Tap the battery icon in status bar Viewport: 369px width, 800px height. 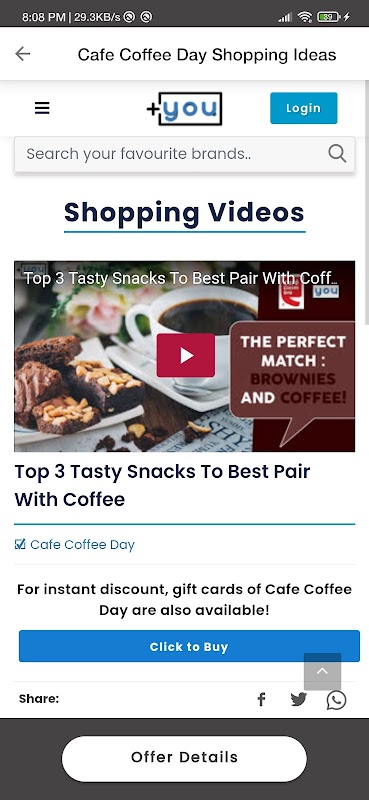[329, 17]
